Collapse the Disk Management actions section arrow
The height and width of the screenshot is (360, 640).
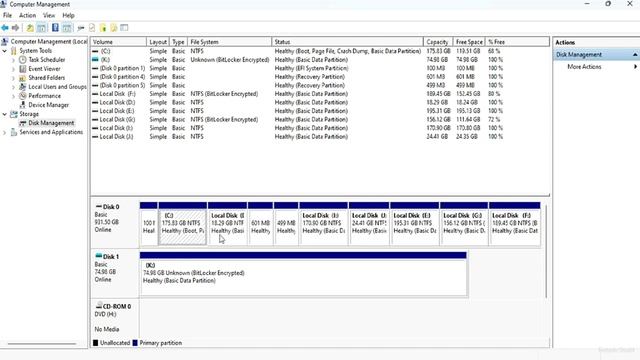pos(635,55)
